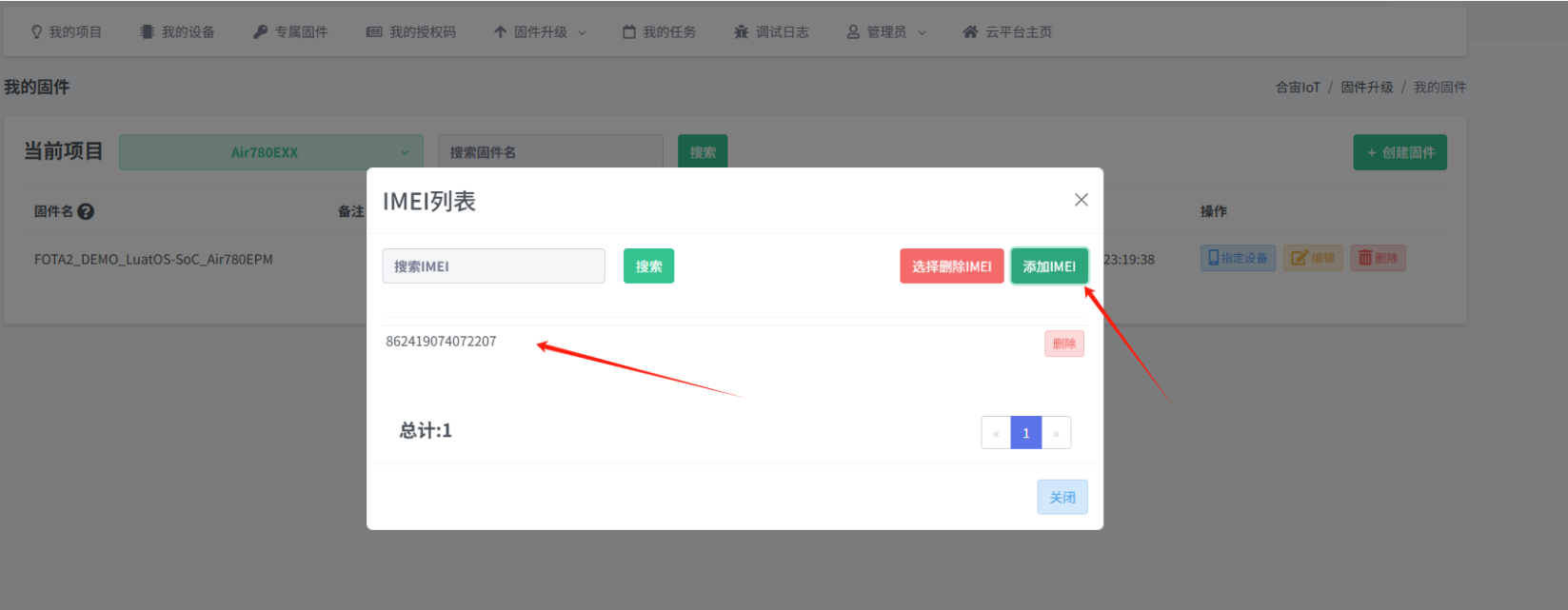The image size is (1568, 610).
Task: Click the bug icon beside 调试日志
Action: coord(741,32)
